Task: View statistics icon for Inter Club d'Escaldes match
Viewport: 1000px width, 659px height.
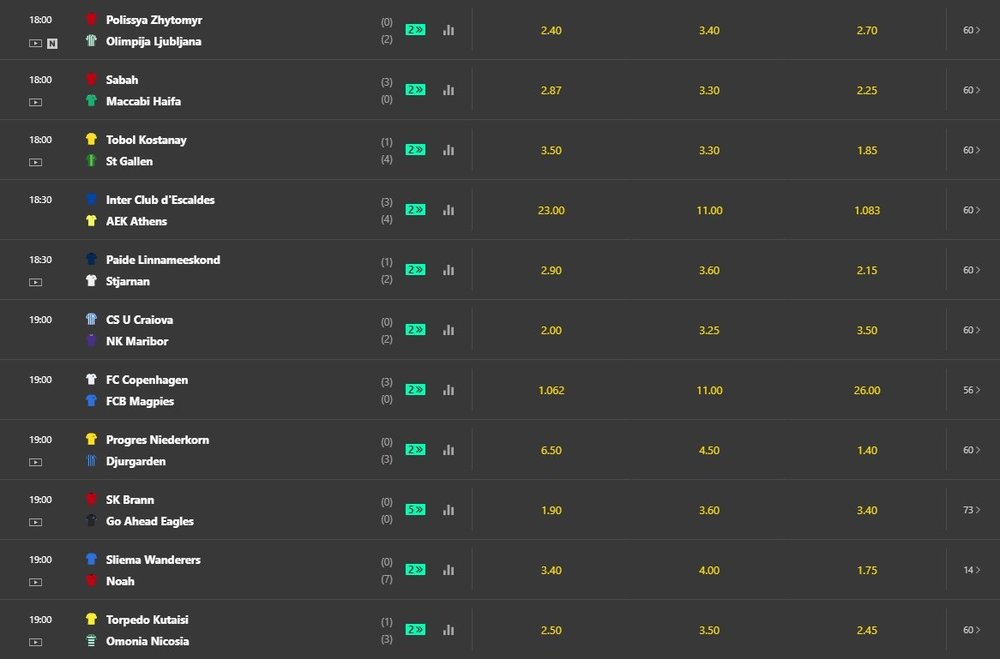Action: (449, 210)
